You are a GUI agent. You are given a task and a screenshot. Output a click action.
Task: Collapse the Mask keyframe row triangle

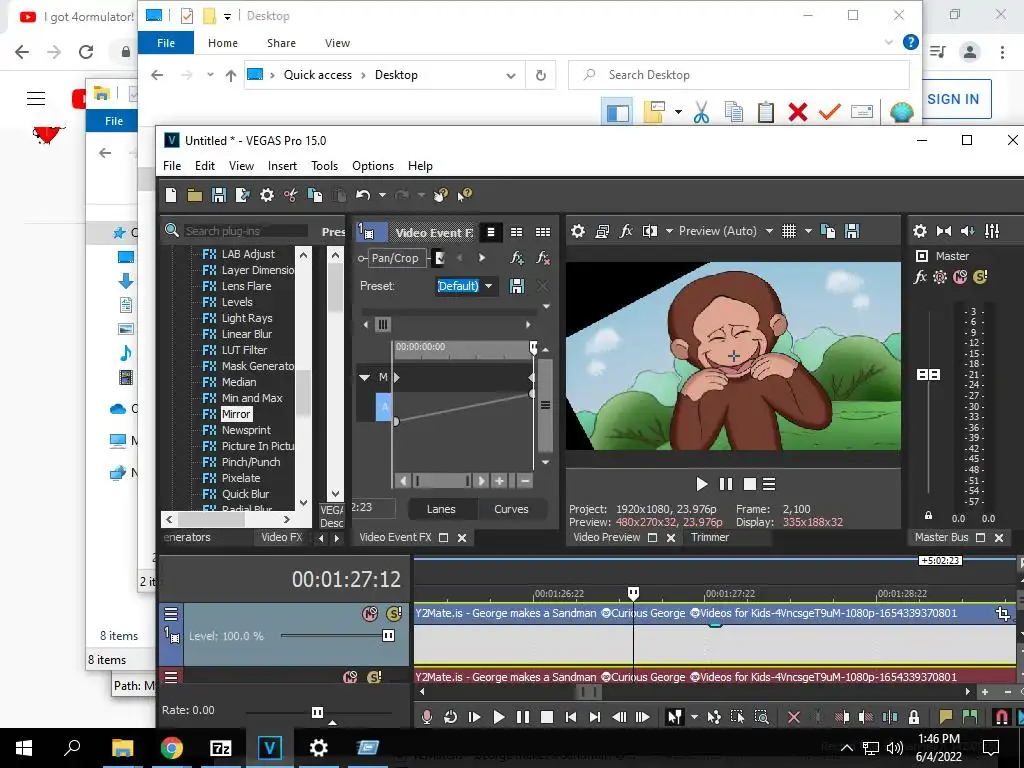tap(365, 377)
